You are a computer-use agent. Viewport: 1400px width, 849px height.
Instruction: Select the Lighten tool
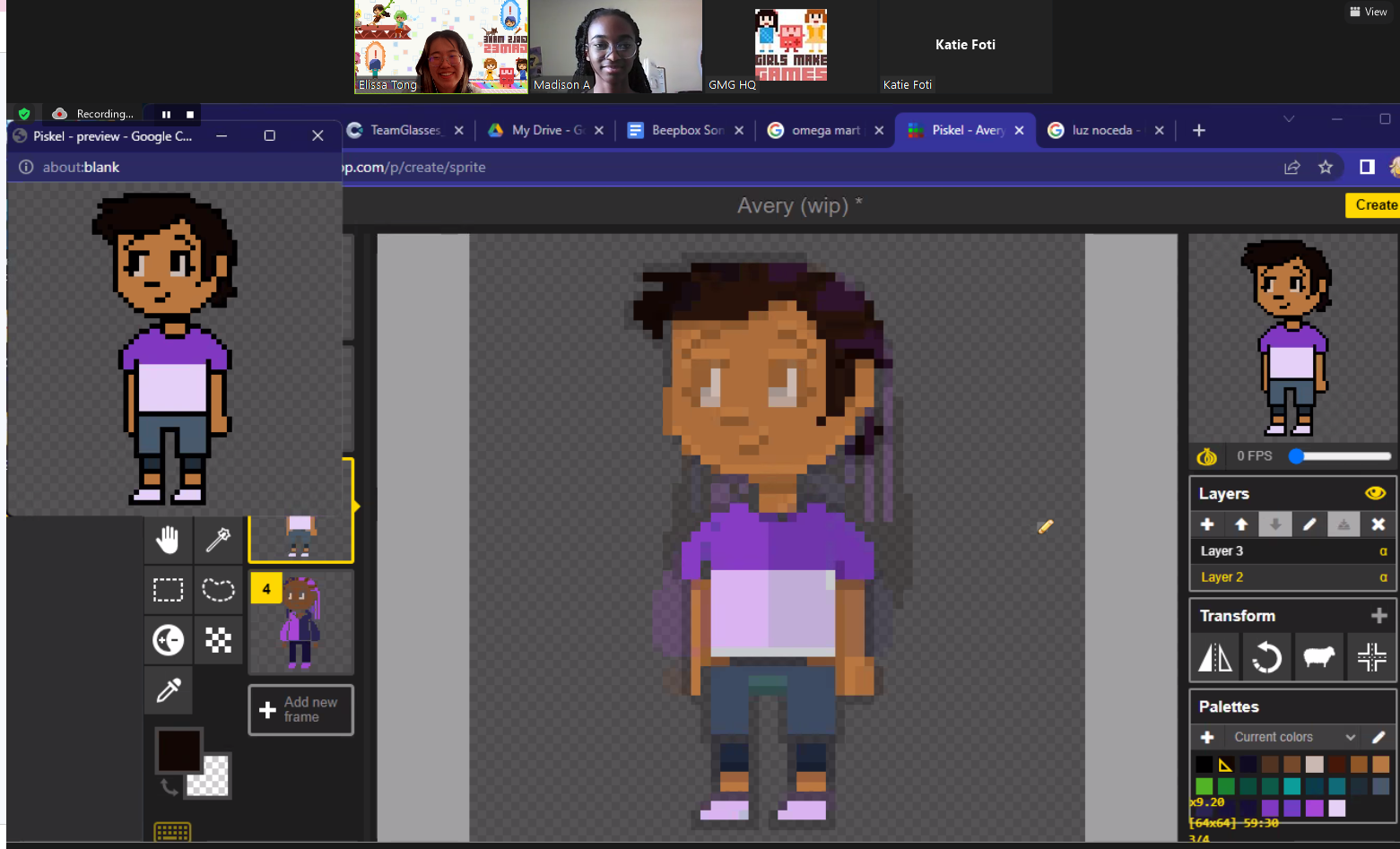(x=168, y=639)
